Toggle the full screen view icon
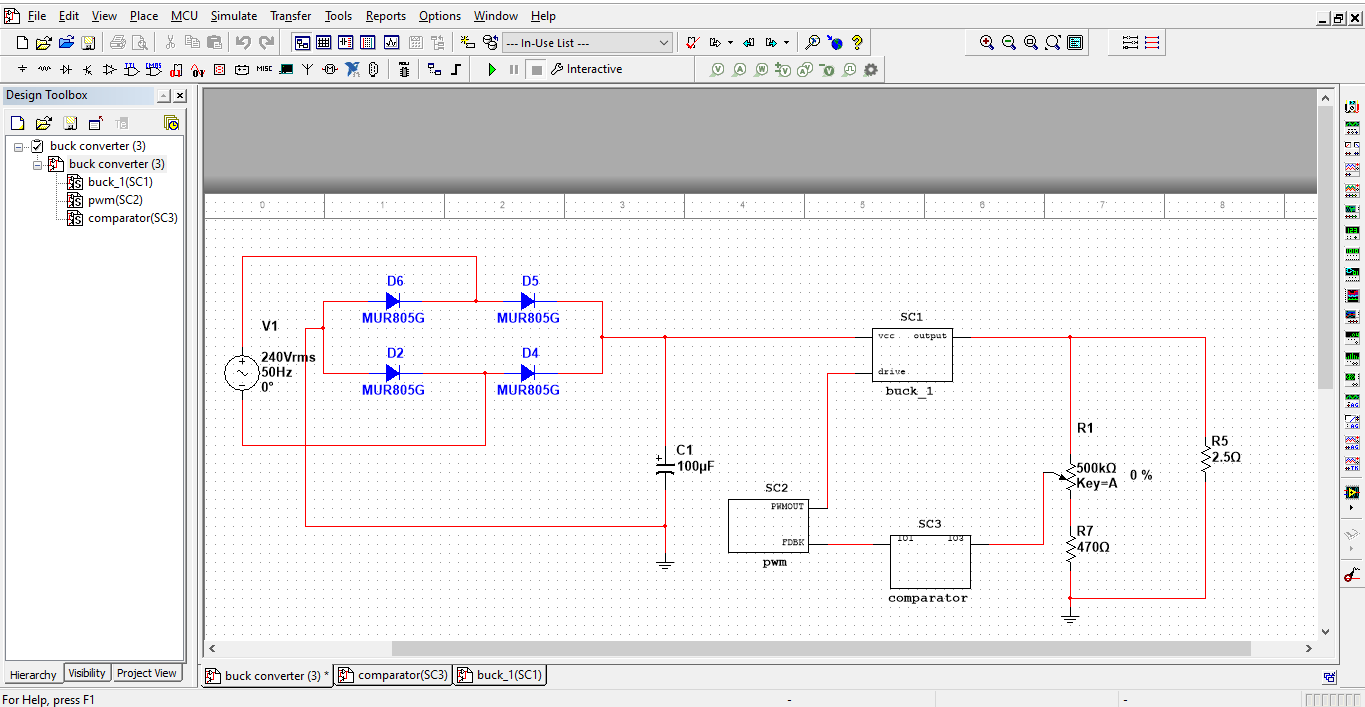This screenshot has width=1365, height=707. pyautogui.click(x=1075, y=43)
